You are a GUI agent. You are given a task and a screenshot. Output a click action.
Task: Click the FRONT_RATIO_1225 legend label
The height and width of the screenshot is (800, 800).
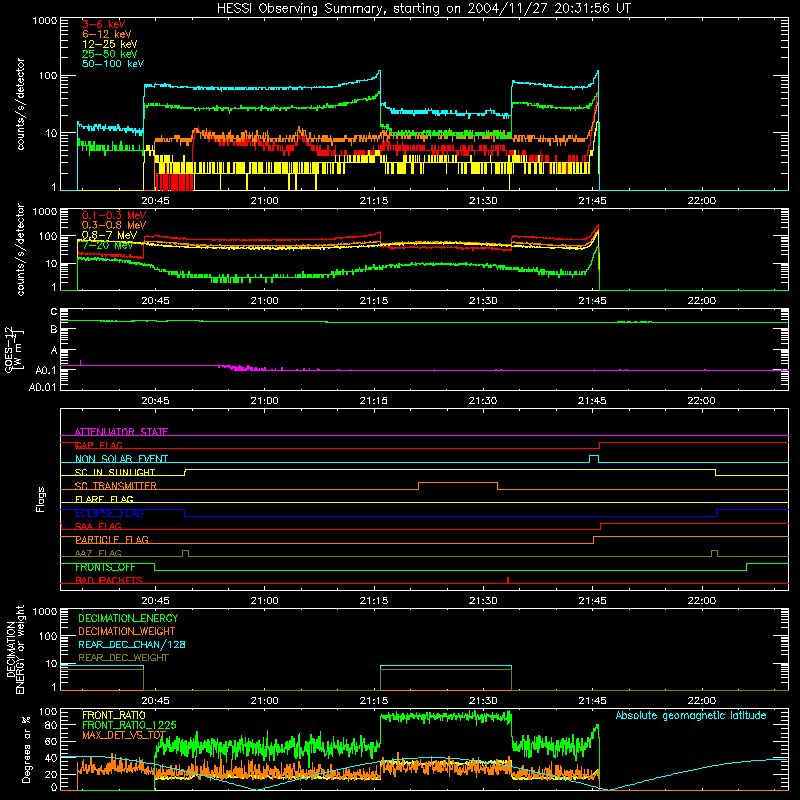tap(129, 725)
